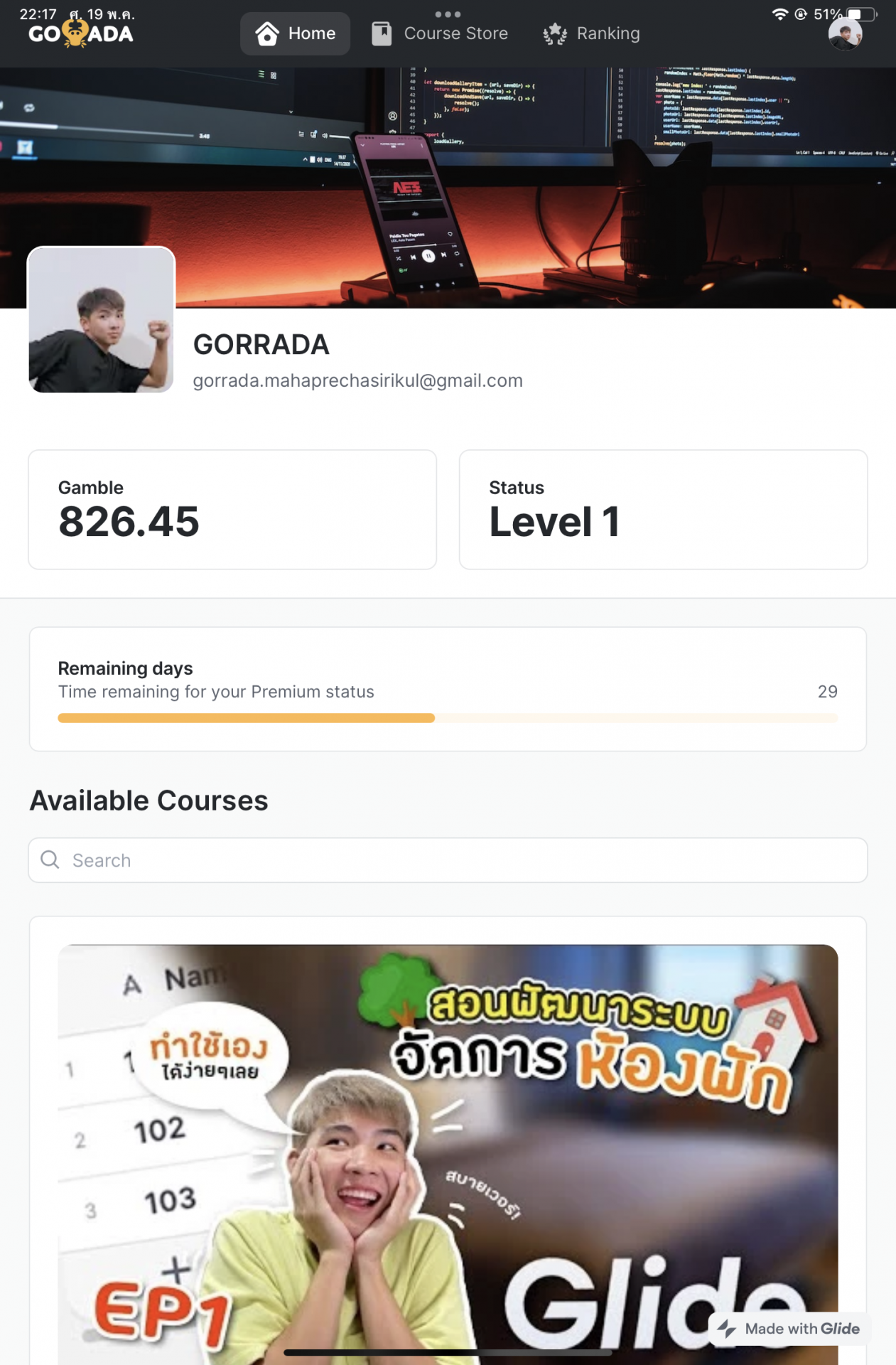The width and height of the screenshot is (896, 1365).
Task: Click the Course Store book icon
Action: 382,33
